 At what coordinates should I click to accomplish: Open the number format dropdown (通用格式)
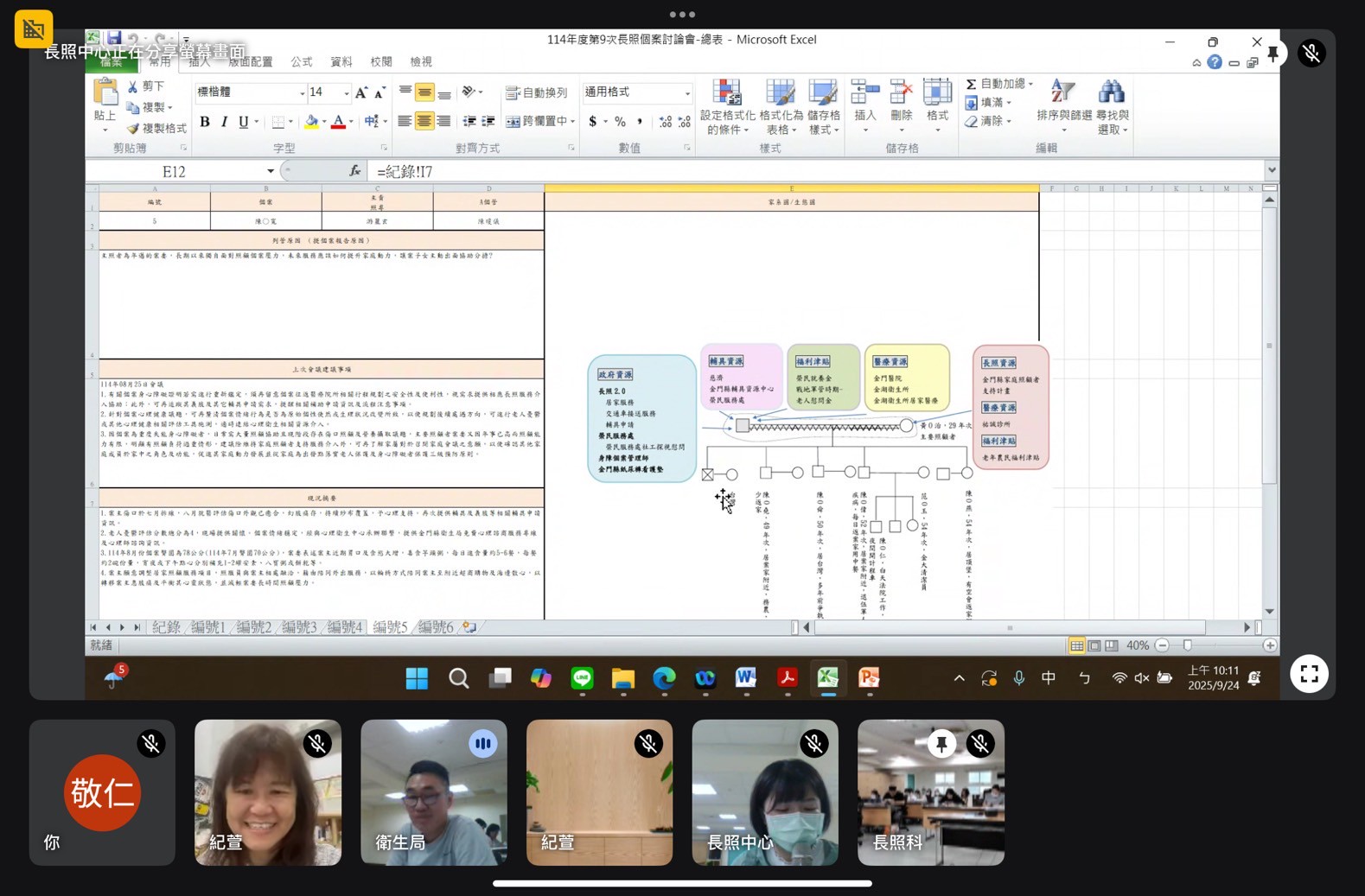click(687, 92)
